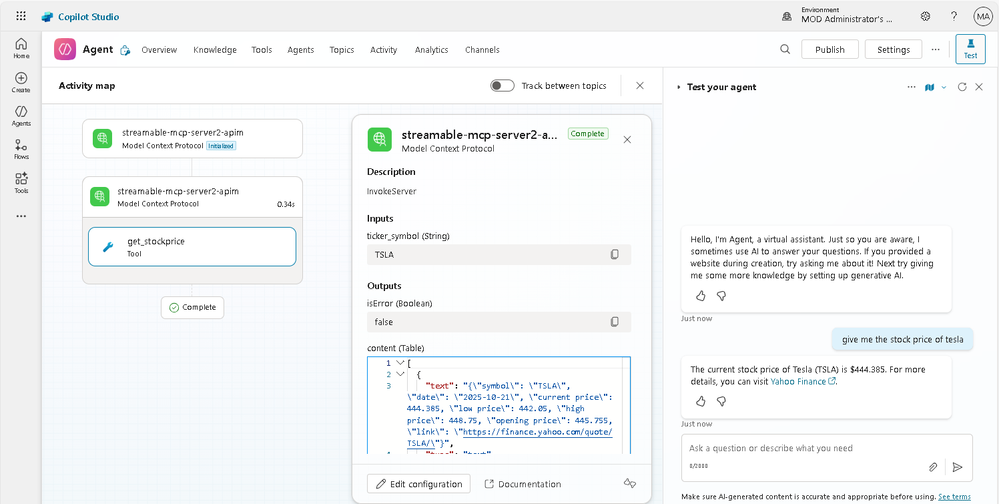Open the MA account avatar

(982, 17)
